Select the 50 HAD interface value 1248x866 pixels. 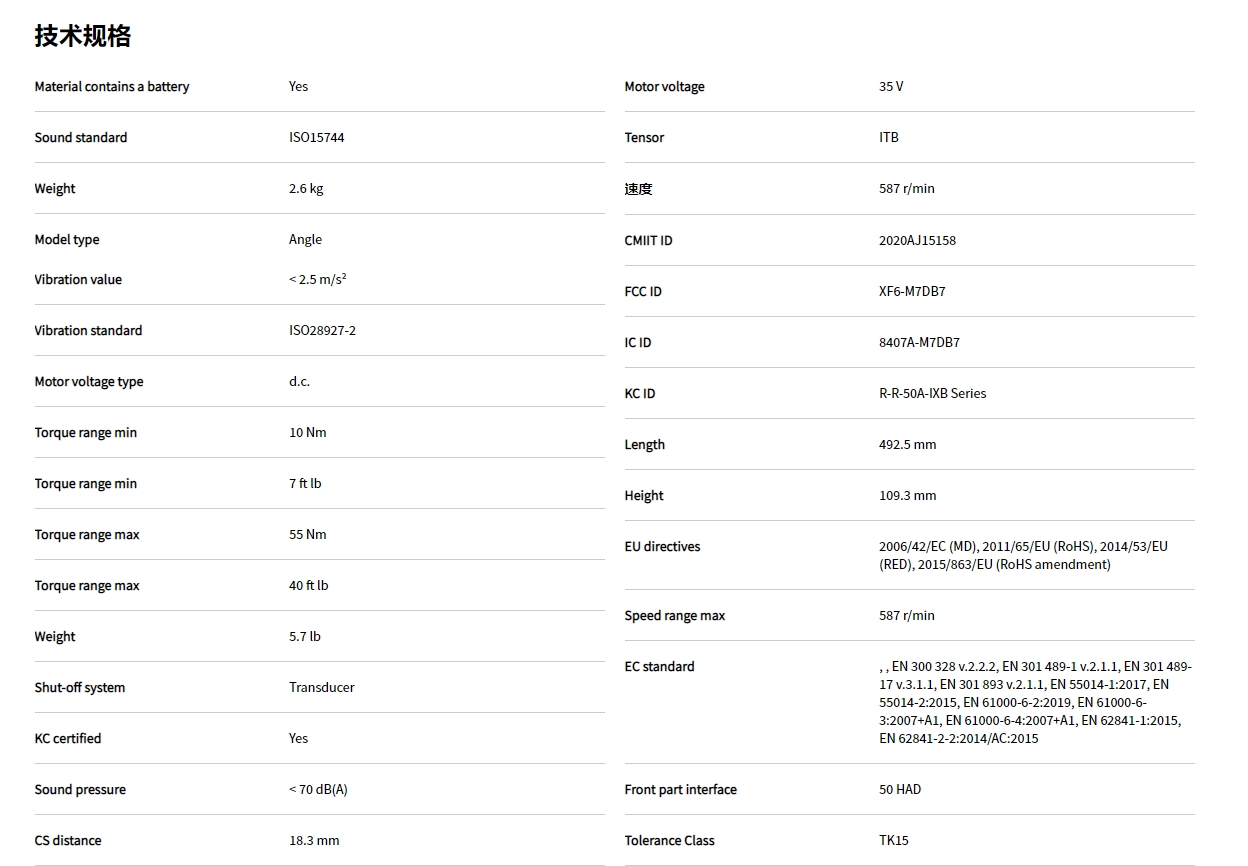(900, 790)
